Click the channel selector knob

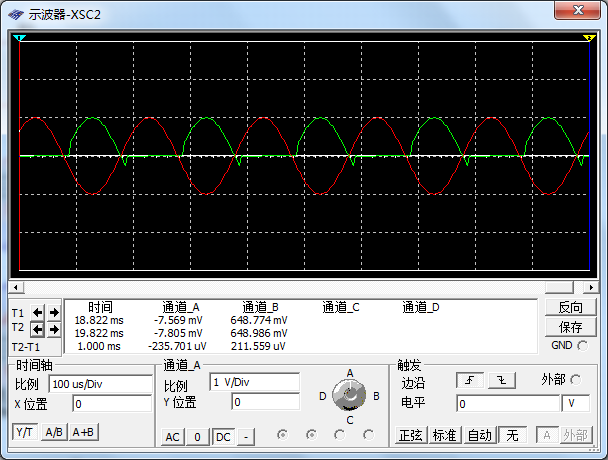pyautogui.click(x=349, y=395)
